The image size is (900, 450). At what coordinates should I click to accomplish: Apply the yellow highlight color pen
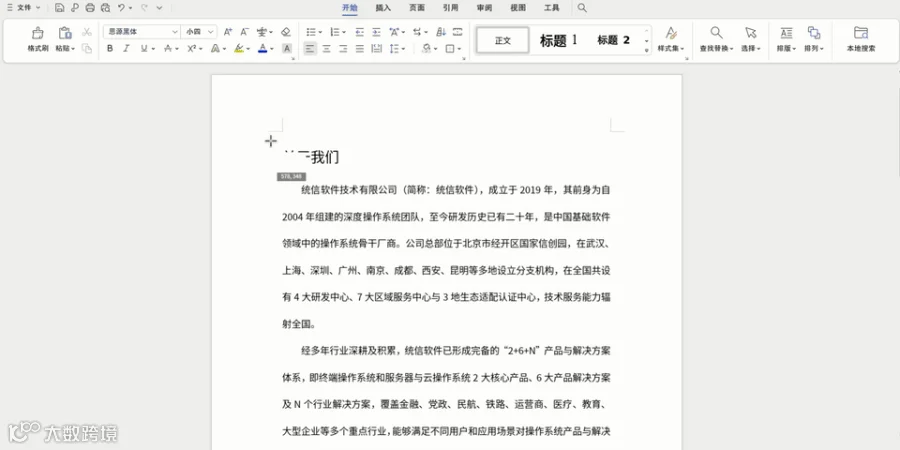239,49
